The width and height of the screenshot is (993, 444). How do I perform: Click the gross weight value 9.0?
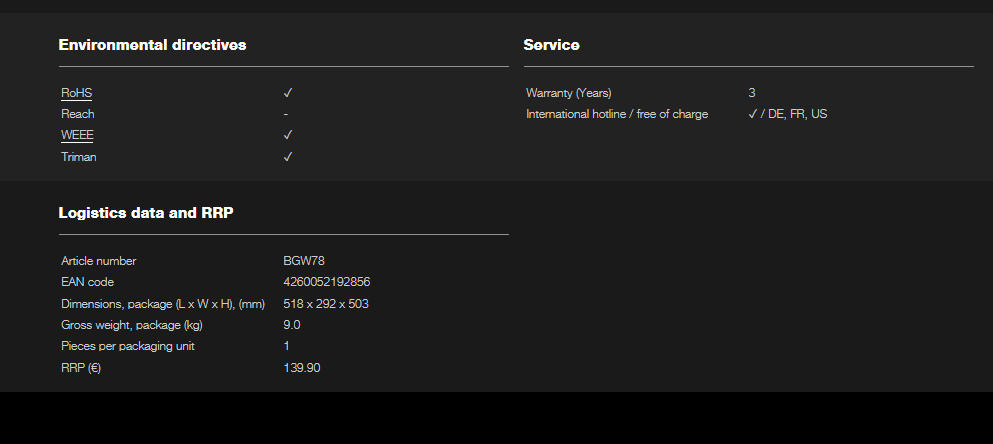click(292, 325)
